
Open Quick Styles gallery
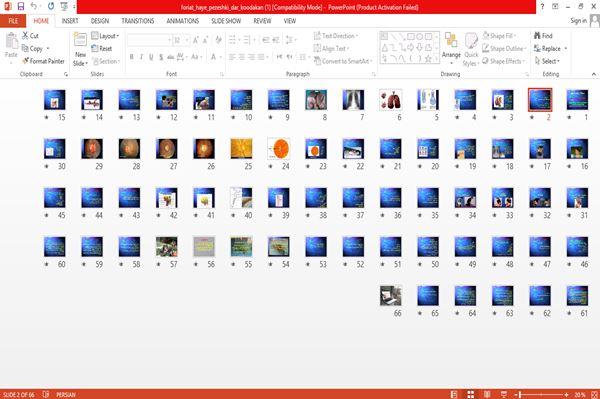point(471,50)
